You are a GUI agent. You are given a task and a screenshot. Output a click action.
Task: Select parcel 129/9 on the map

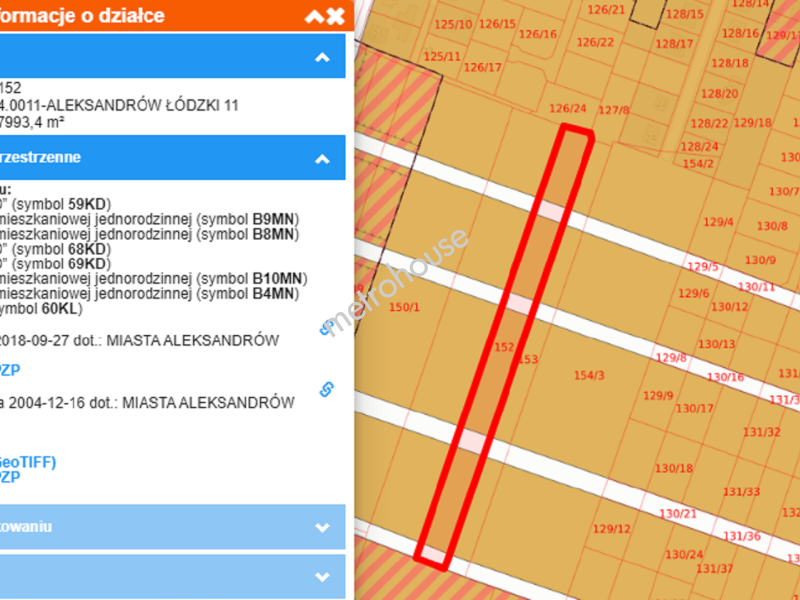click(x=658, y=395)
